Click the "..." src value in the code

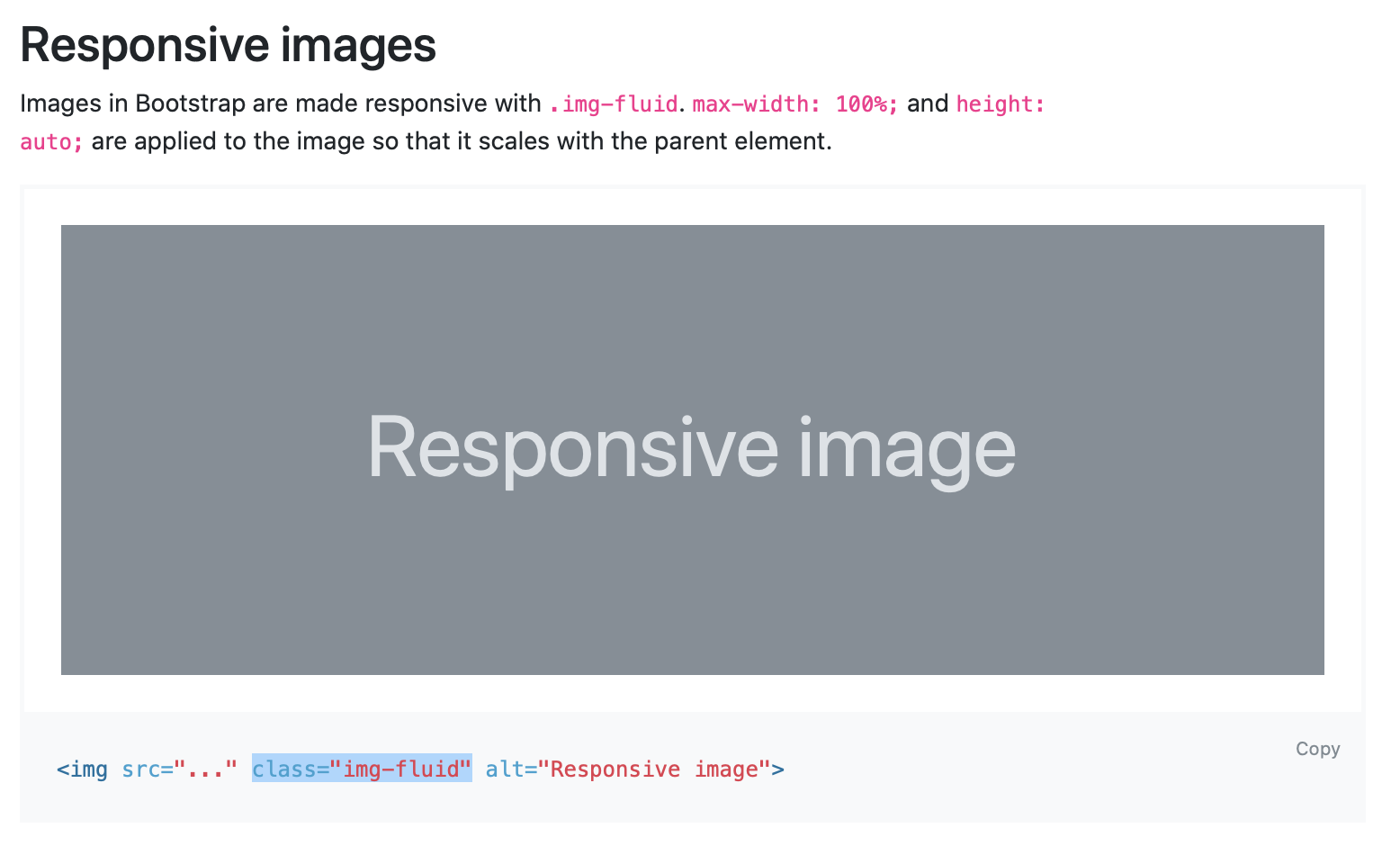(x=205, y=769)
